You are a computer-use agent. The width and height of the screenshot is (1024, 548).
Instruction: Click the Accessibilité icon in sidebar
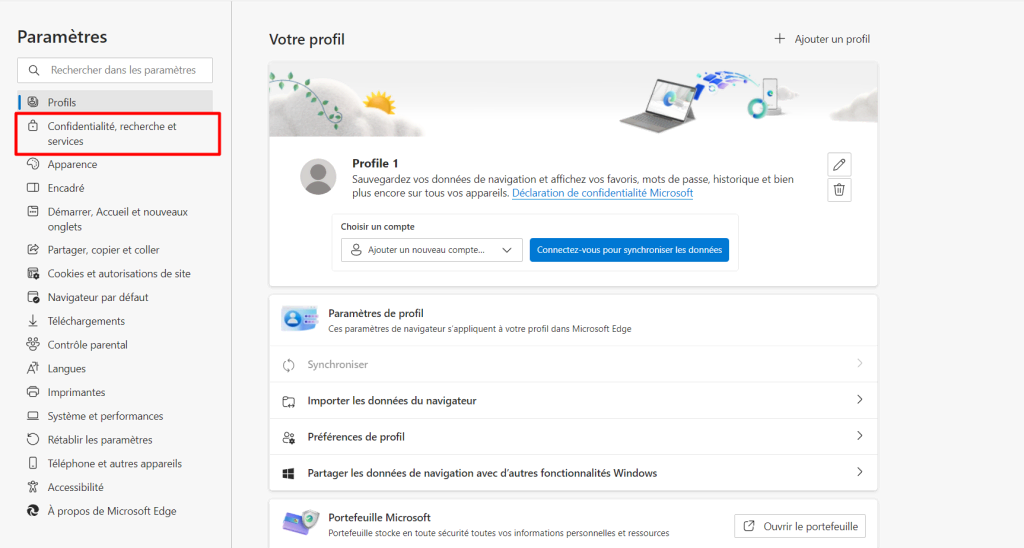pos(33,487)
